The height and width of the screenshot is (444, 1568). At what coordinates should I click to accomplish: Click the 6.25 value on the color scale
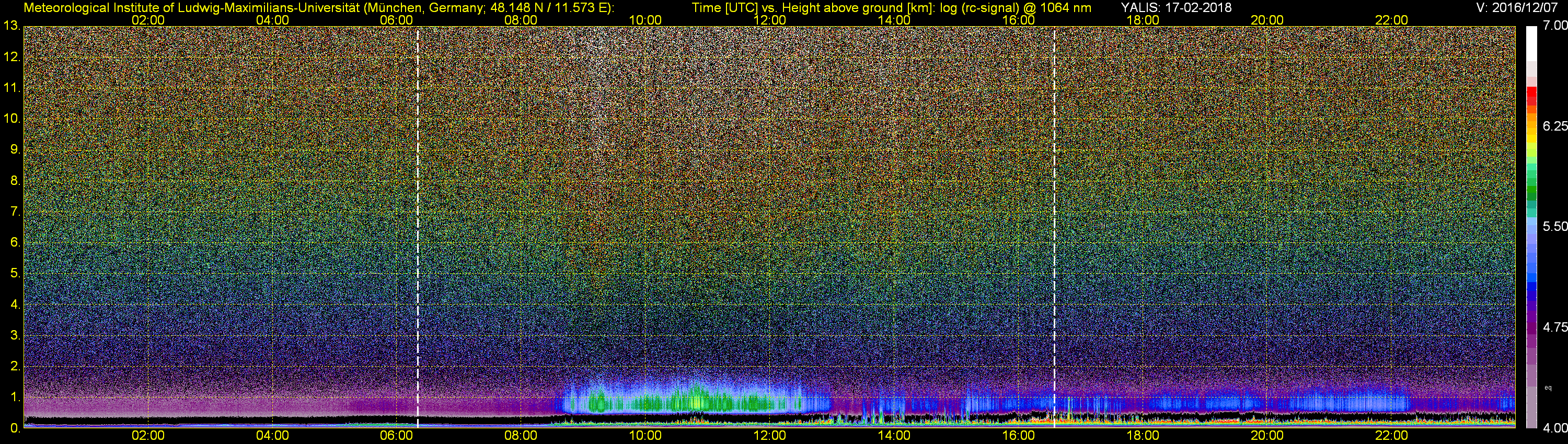tap(1555, 126)
